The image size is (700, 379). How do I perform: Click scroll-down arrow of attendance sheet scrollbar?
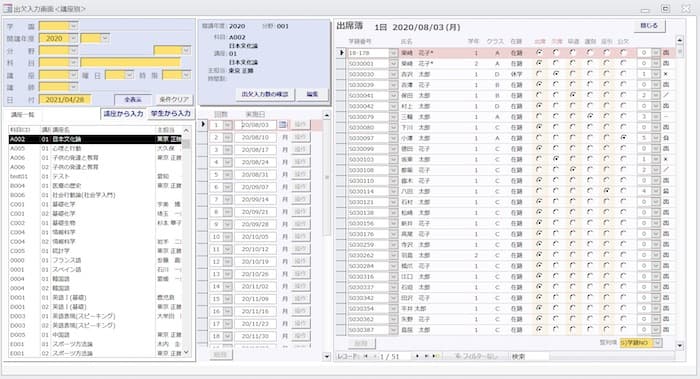click(679, 345)
